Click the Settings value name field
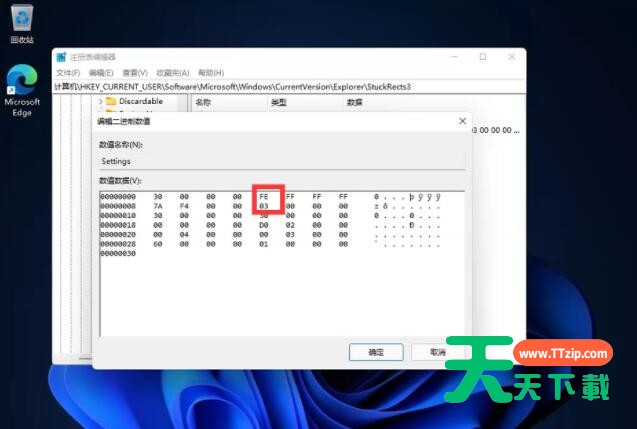 [282, 162]
